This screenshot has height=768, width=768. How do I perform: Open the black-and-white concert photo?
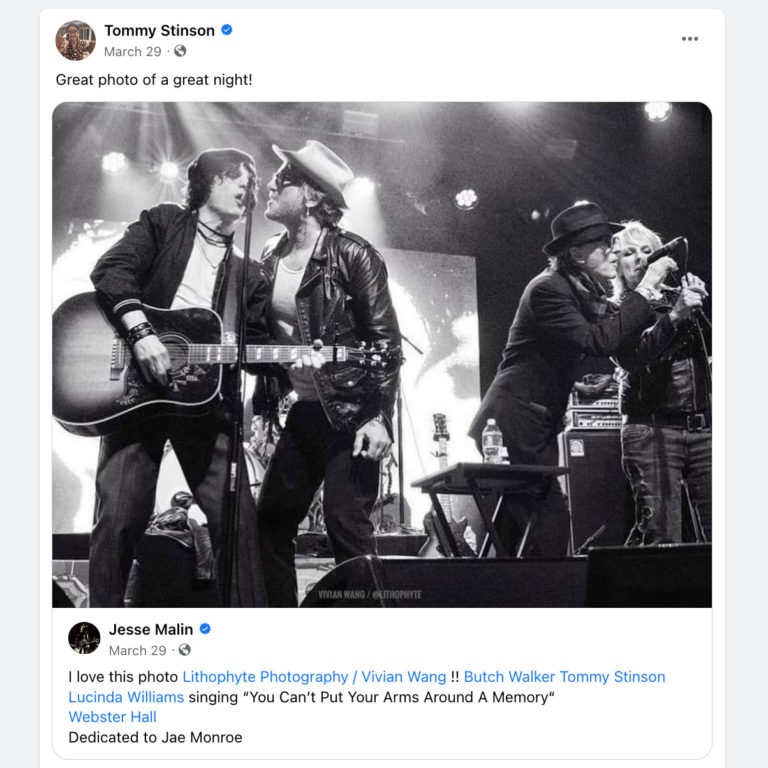pyautogui.click(x=382, y=355)
